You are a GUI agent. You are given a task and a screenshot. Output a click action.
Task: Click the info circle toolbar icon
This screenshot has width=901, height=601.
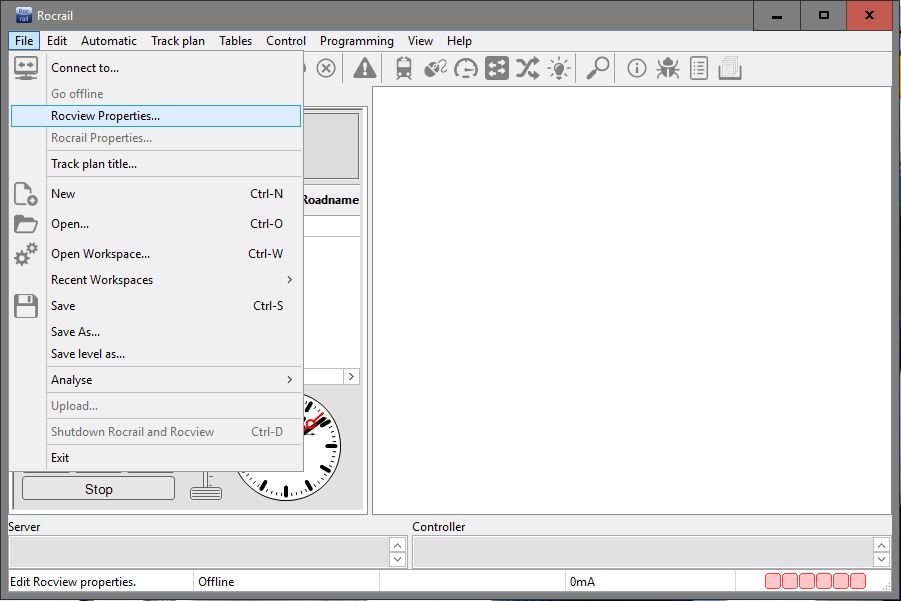[637, 68]
